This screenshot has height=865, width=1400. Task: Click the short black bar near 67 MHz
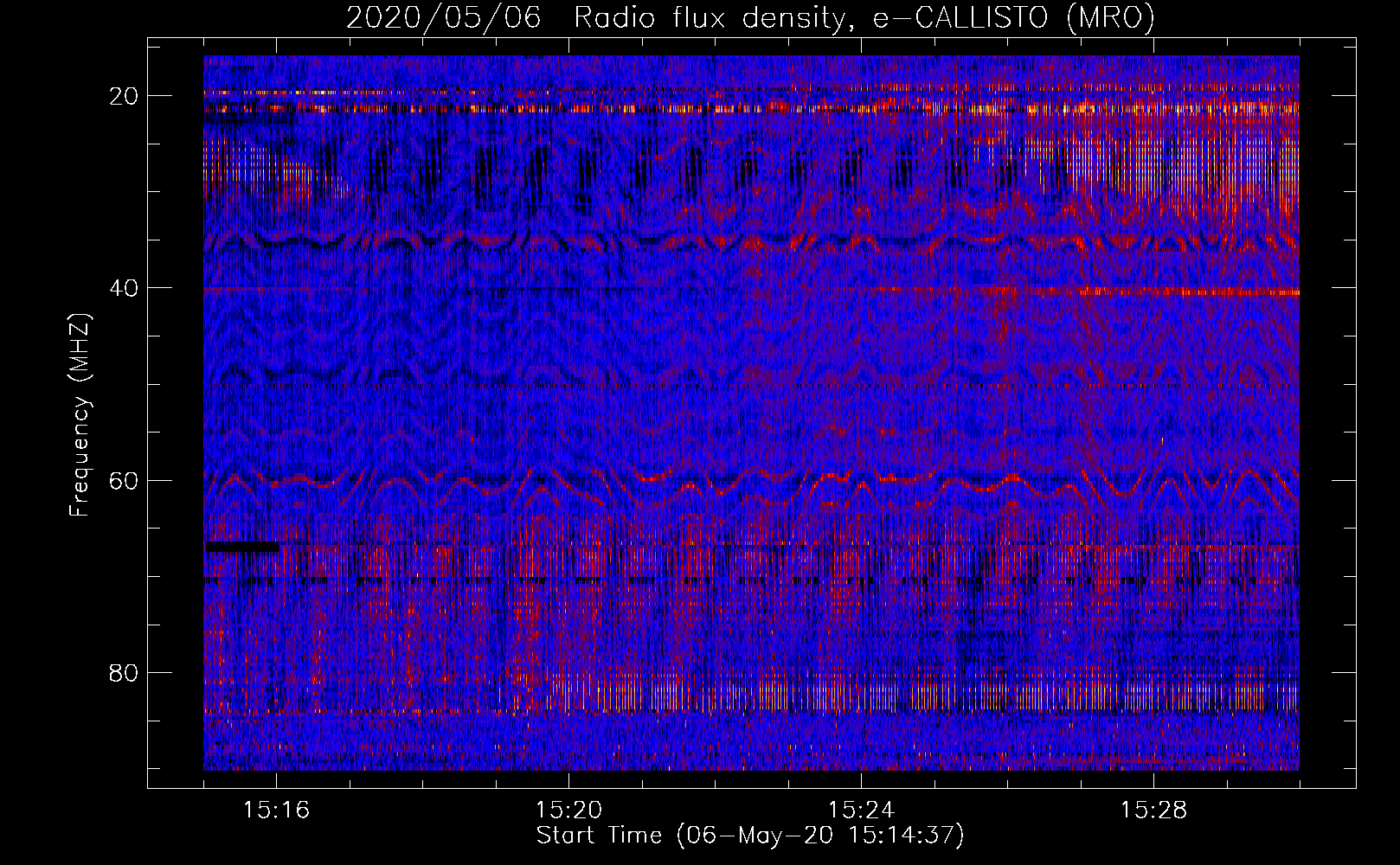[242, 547]
